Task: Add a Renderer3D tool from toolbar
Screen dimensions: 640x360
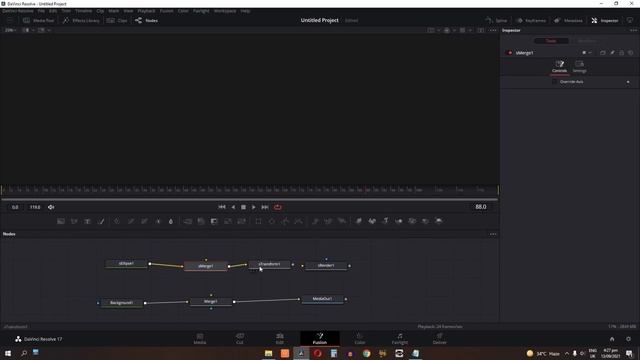Action: pos(439,221)
